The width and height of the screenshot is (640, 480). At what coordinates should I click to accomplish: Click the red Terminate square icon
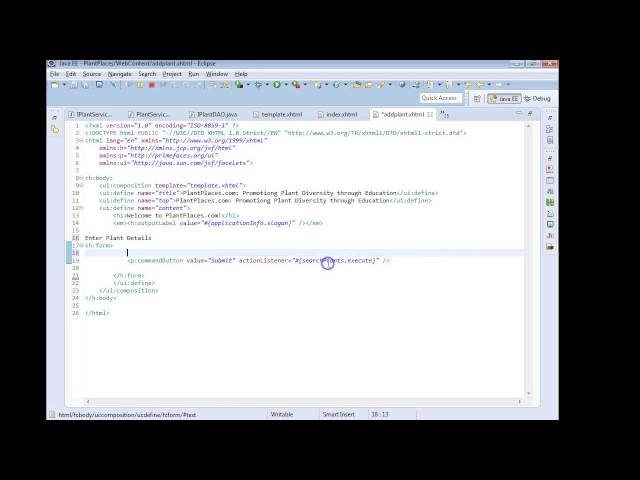tap(152, 85)
